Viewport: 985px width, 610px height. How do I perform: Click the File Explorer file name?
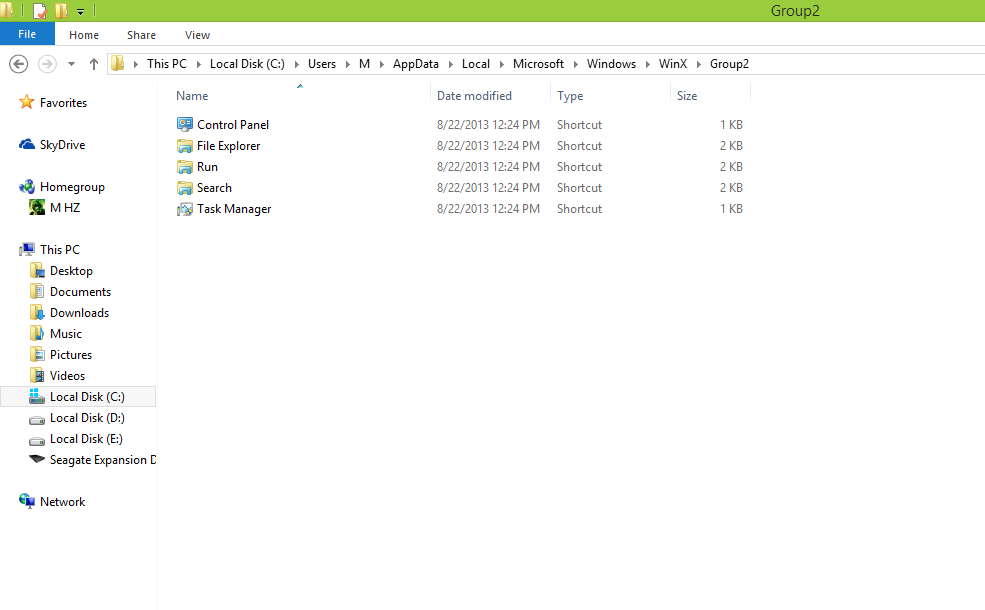[x=228, y=146]
